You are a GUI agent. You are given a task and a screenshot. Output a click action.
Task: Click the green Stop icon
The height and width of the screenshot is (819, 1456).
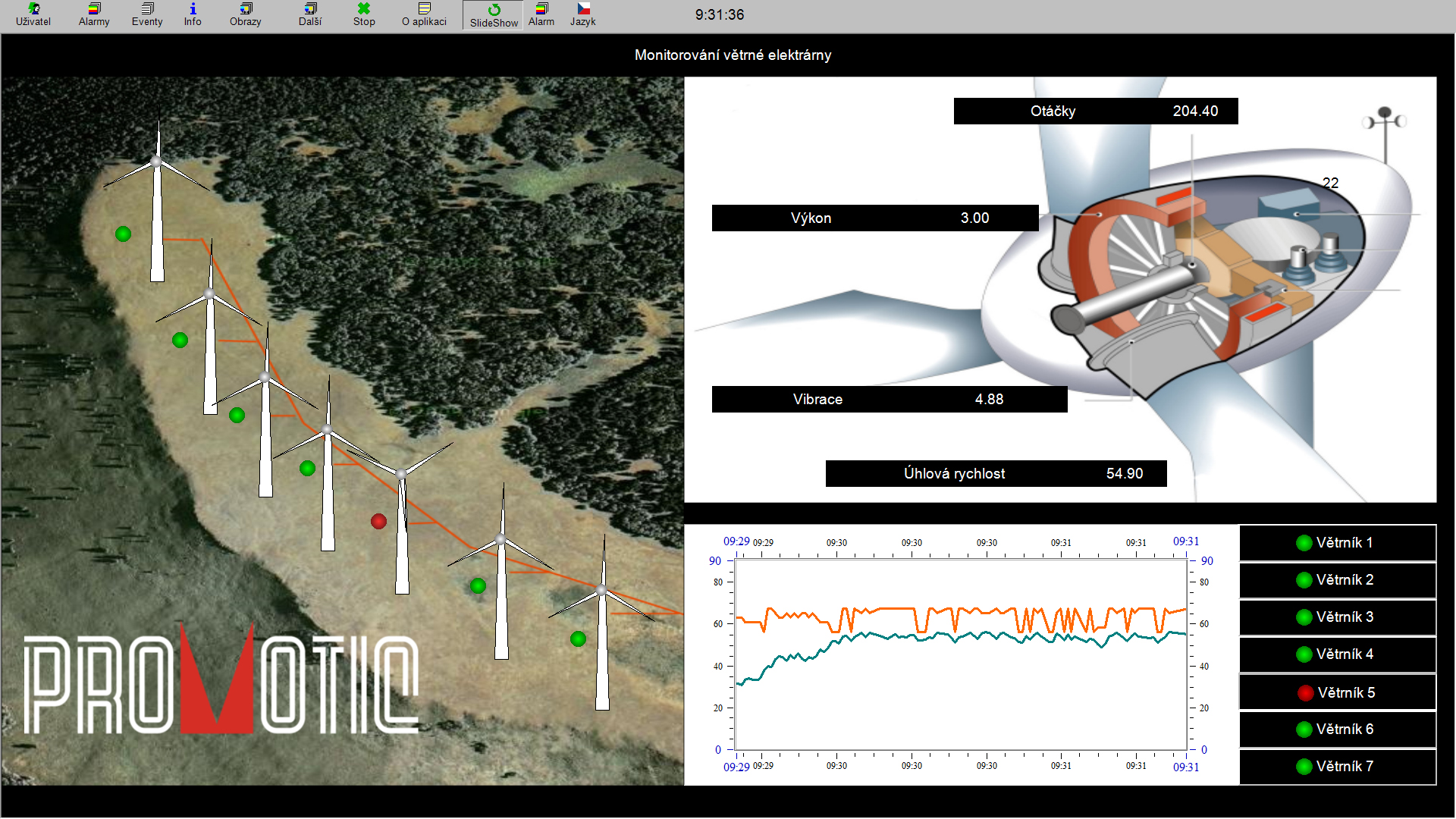click(364, 14)
